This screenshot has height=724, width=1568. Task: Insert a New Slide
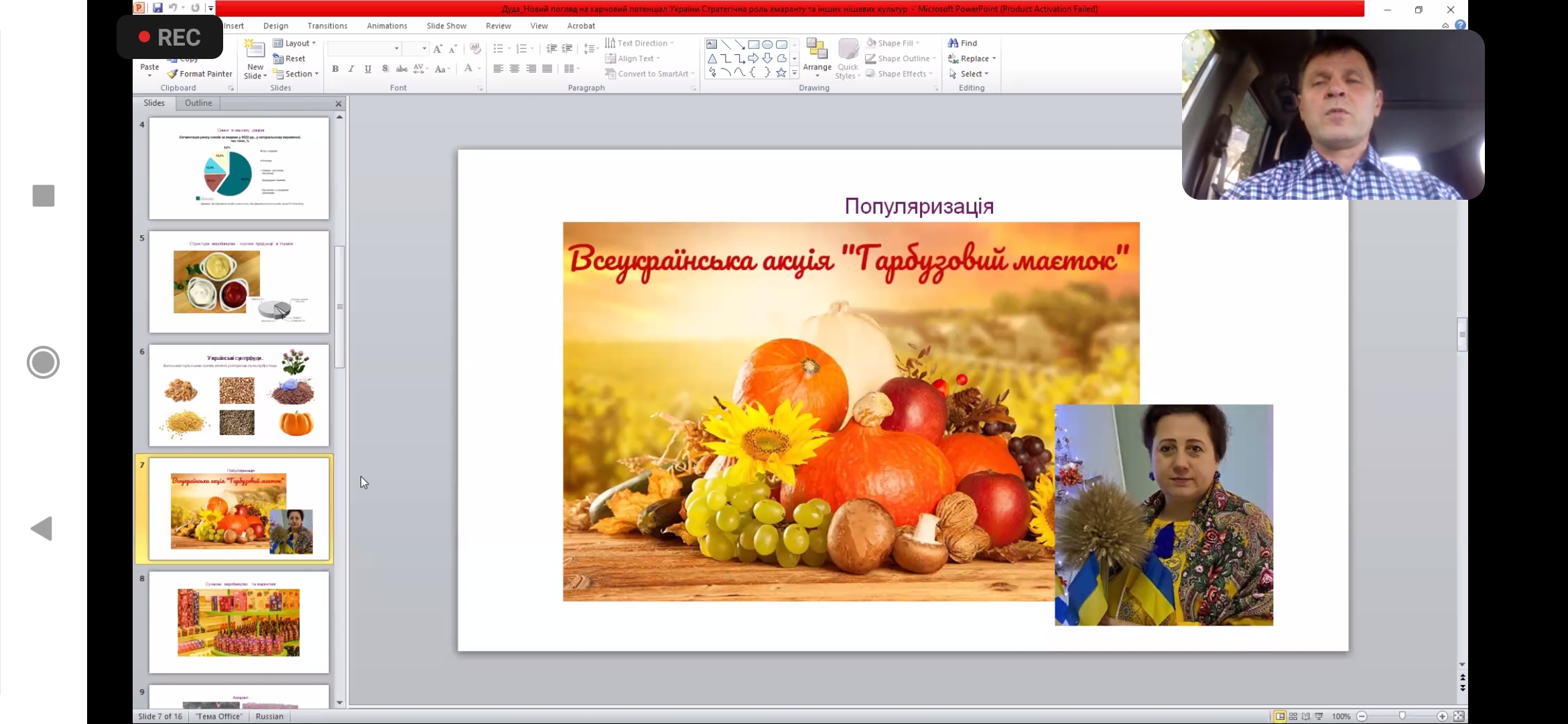click(255, 59)
